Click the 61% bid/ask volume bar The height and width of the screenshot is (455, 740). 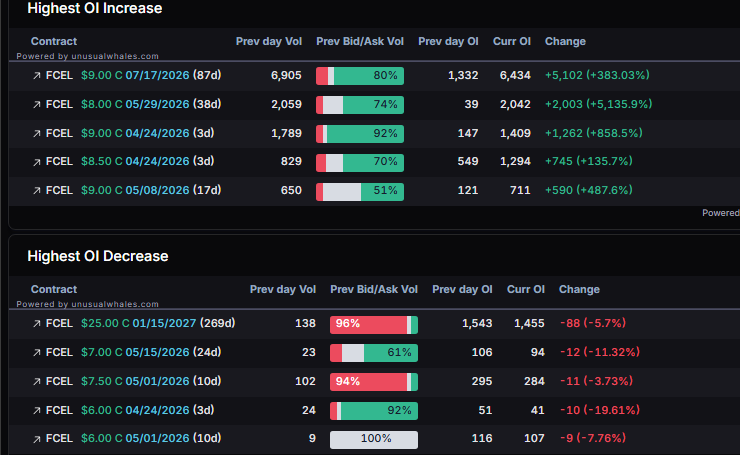tap(374, 353)
